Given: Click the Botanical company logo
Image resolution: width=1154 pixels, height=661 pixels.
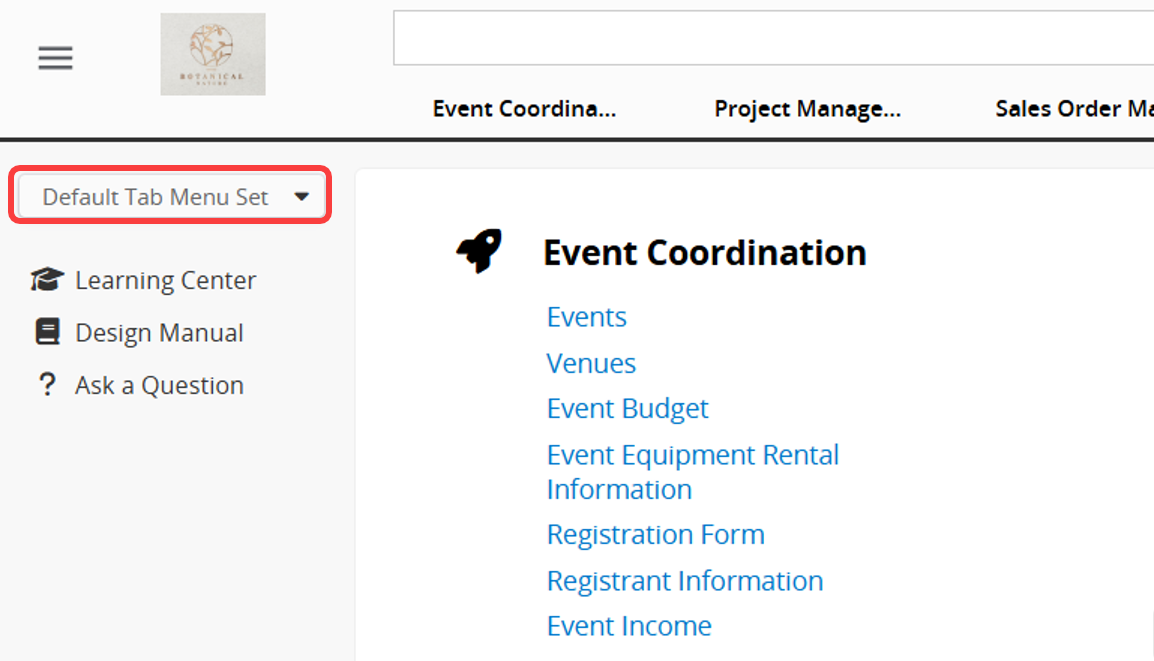Looking at the screenshot, I should (213, 54).
